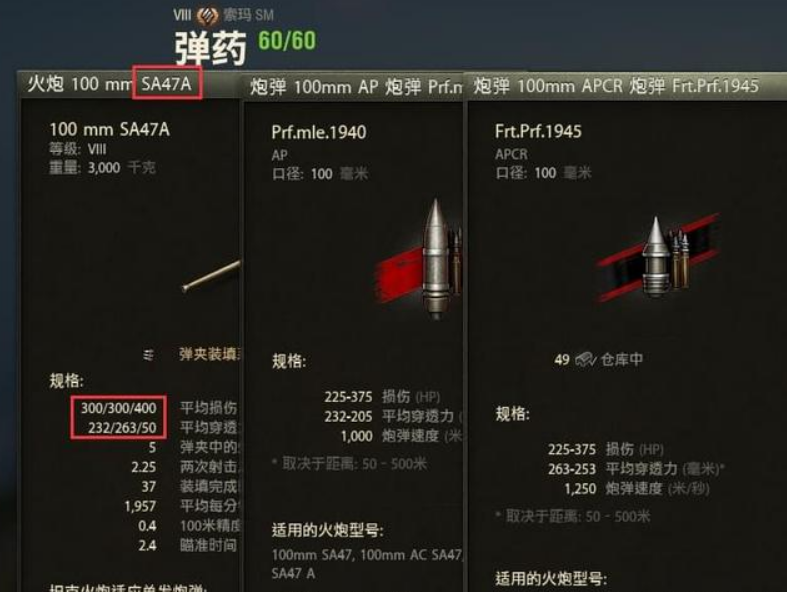Click the warehouse stock icon next to 49
The image size is (787, 592).
585,360
